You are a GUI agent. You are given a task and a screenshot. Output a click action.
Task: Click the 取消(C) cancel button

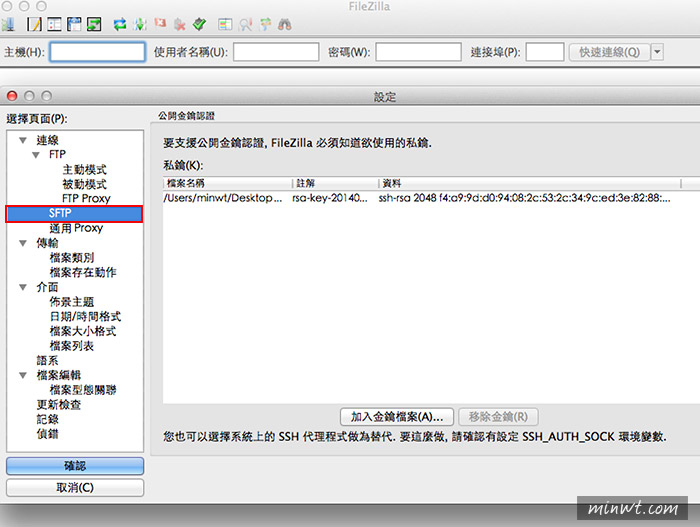tap(75, 488)
